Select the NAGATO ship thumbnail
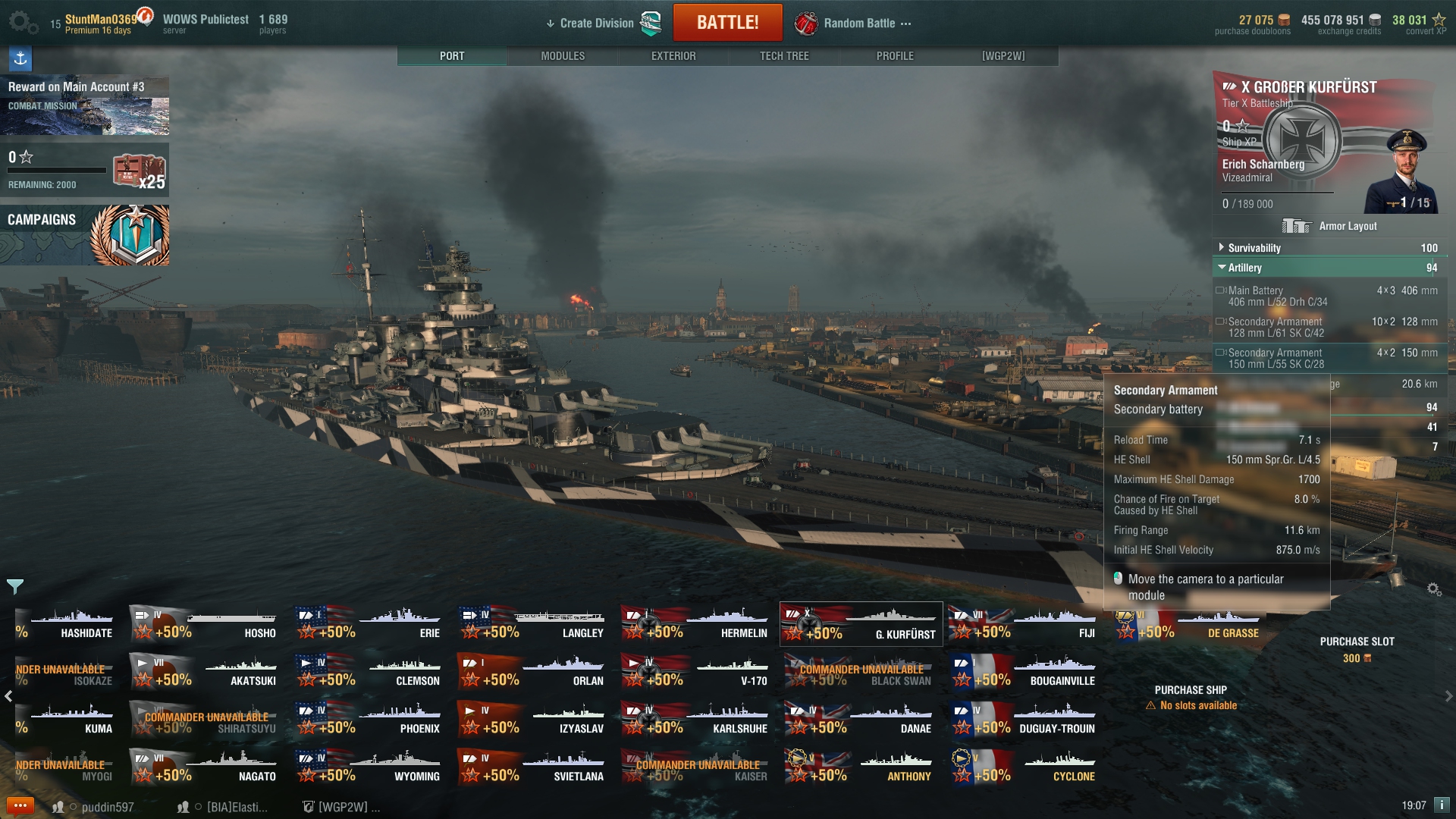This screenshot has width=1456, height=819. (204, 767)
